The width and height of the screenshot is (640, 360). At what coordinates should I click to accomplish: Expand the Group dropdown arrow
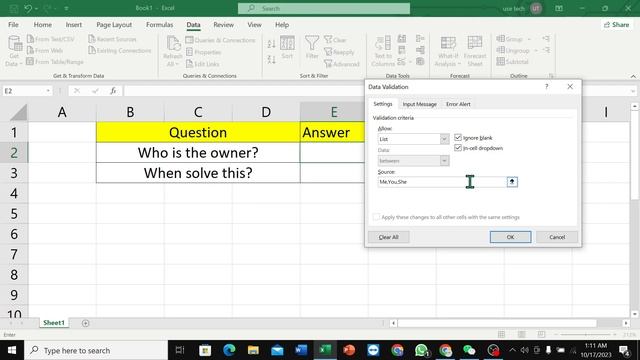tap(529, 39)
